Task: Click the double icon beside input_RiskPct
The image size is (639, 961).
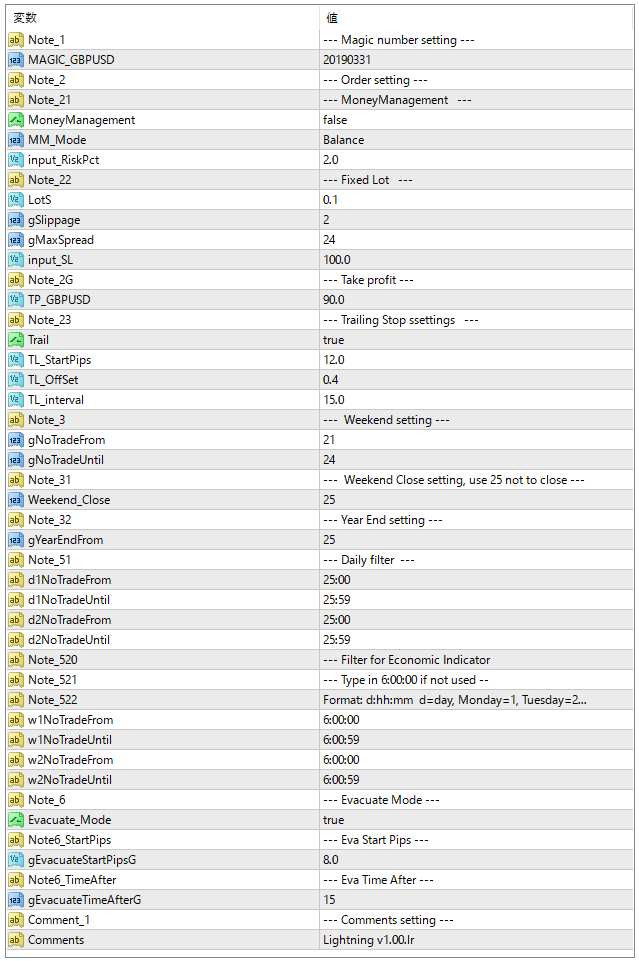Action: (x=16, y=160)
